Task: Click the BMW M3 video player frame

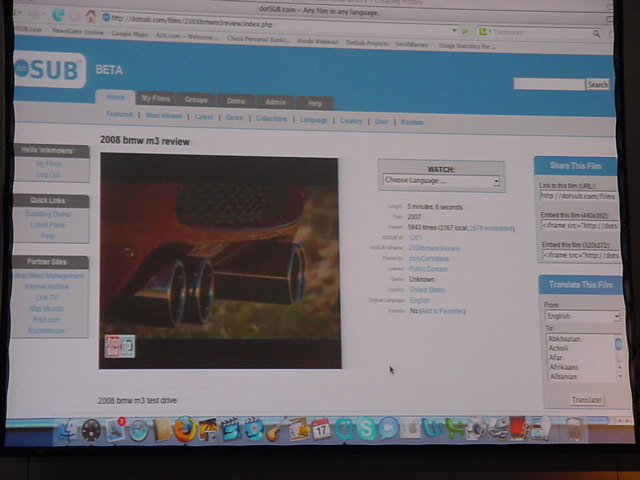Action: coord(220,261)
